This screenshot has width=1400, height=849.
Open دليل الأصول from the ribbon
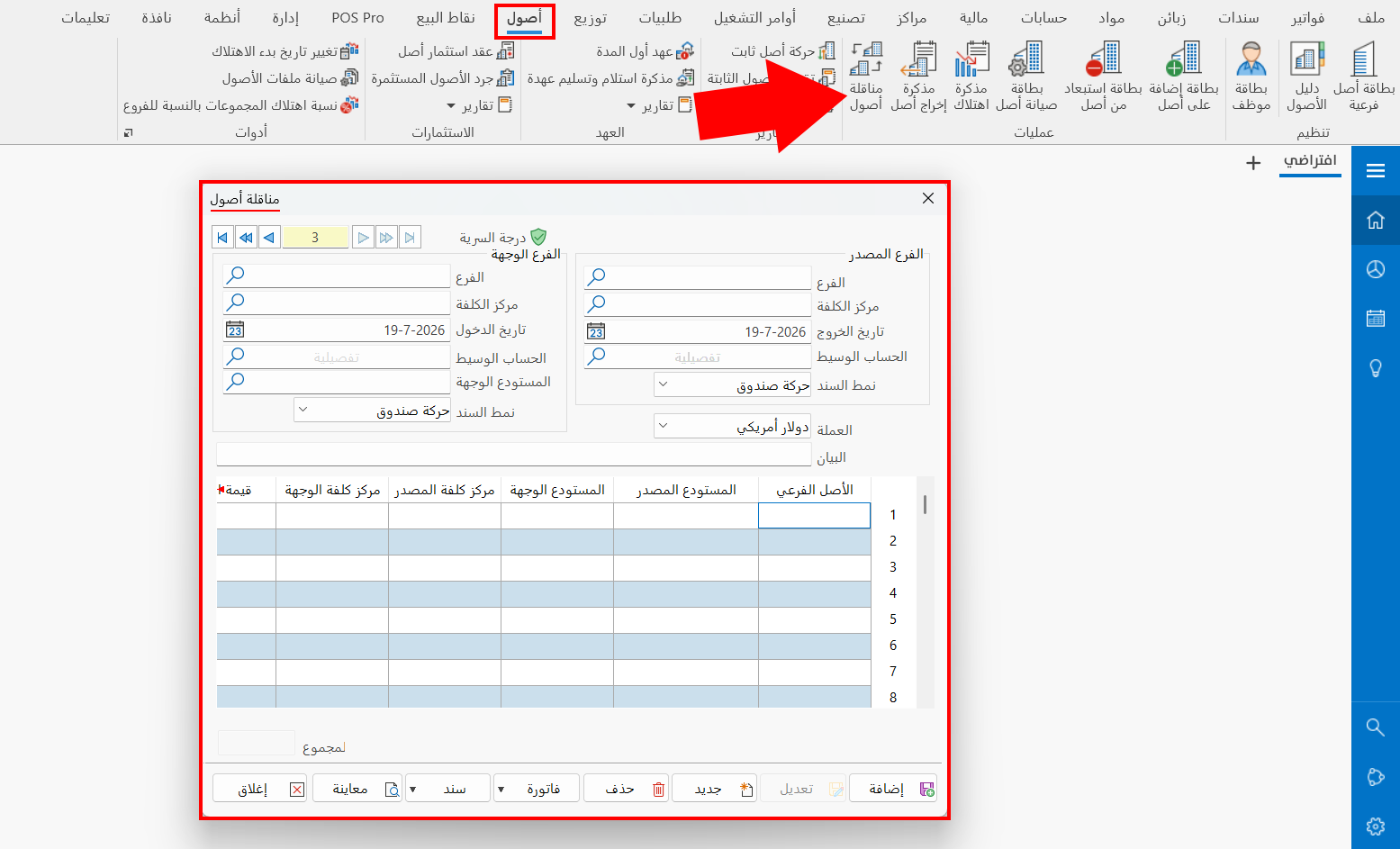(1306, 77)
